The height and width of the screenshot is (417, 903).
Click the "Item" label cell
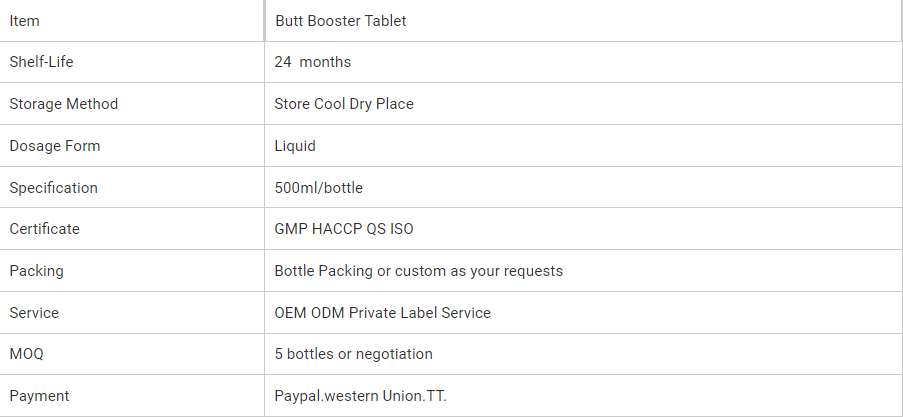[x=25, y=20]
